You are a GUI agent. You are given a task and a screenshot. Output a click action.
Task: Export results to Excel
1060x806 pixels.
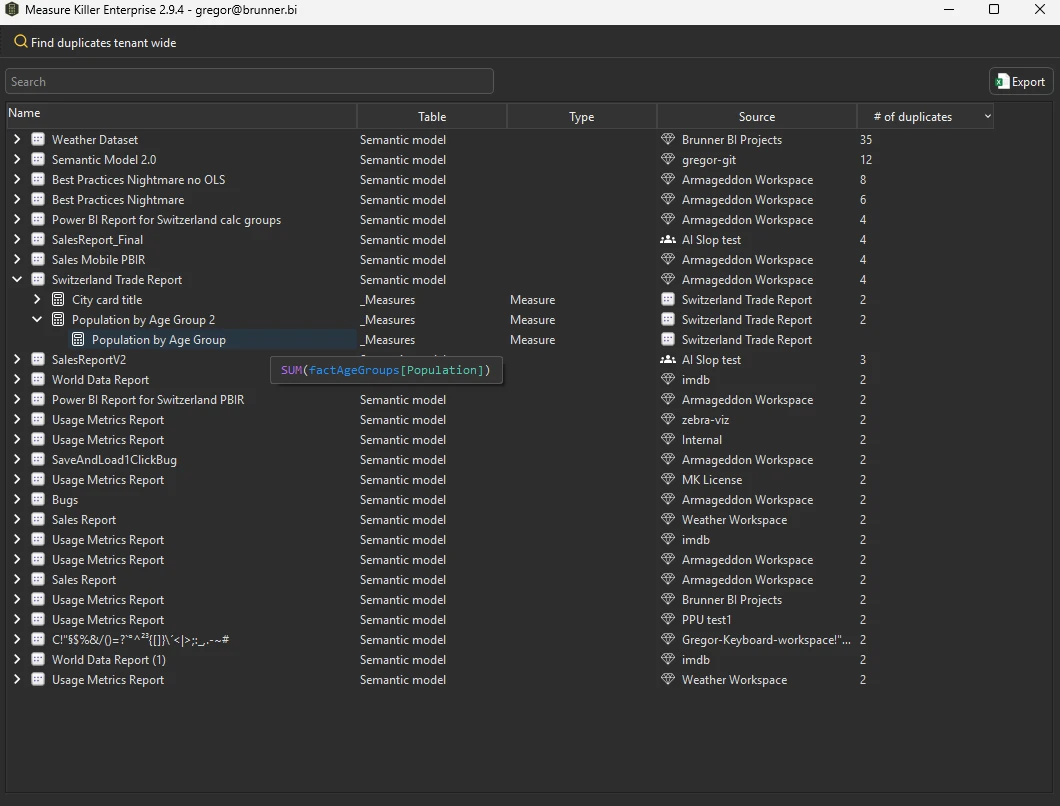(1021, 82)
